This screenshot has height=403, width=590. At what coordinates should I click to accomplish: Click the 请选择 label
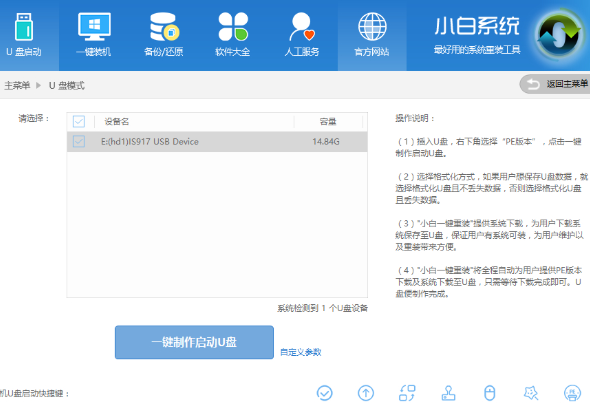click(34, 119)
